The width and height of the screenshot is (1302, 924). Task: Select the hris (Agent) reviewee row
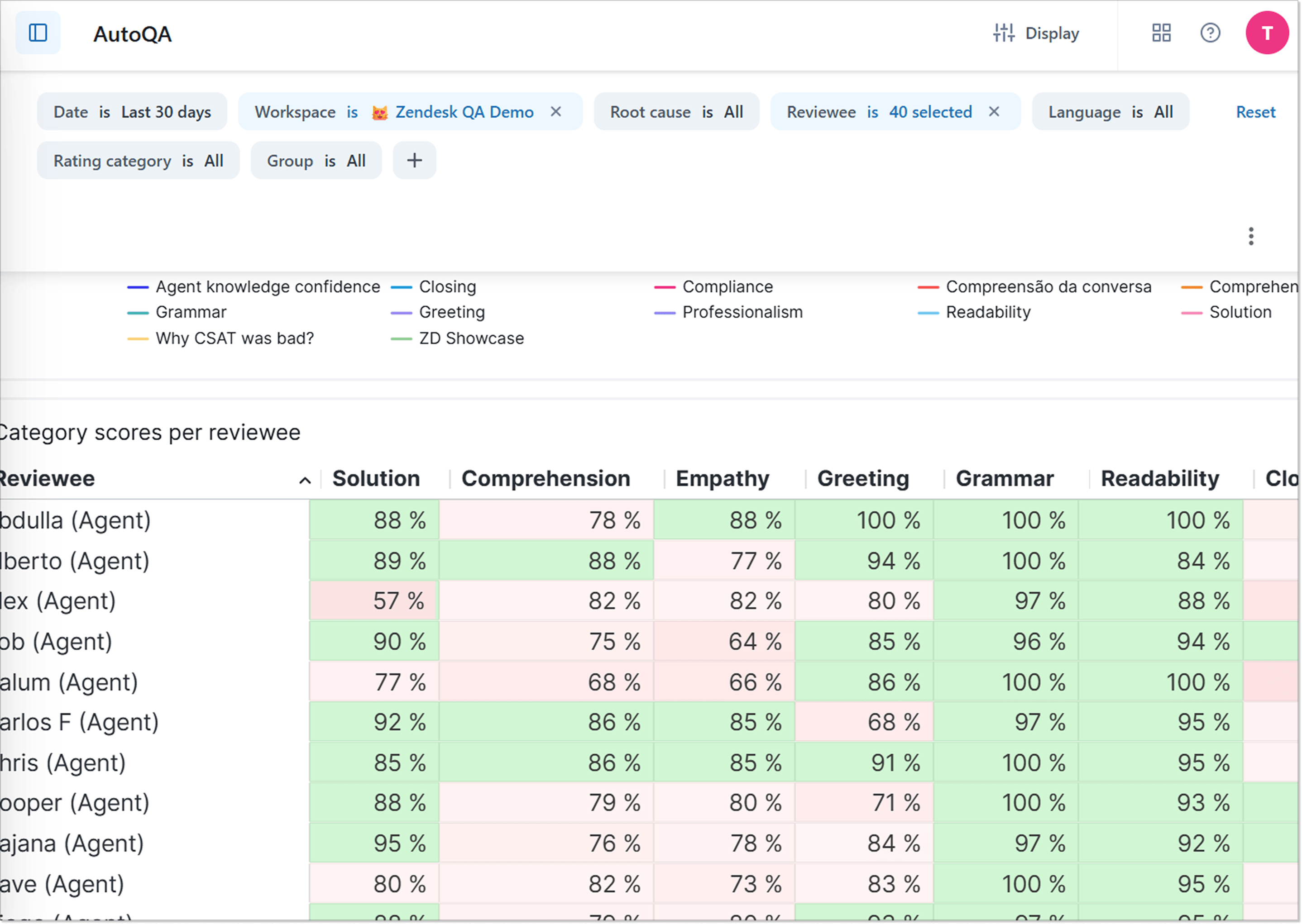pyautogui.click(x=154, y=763)
